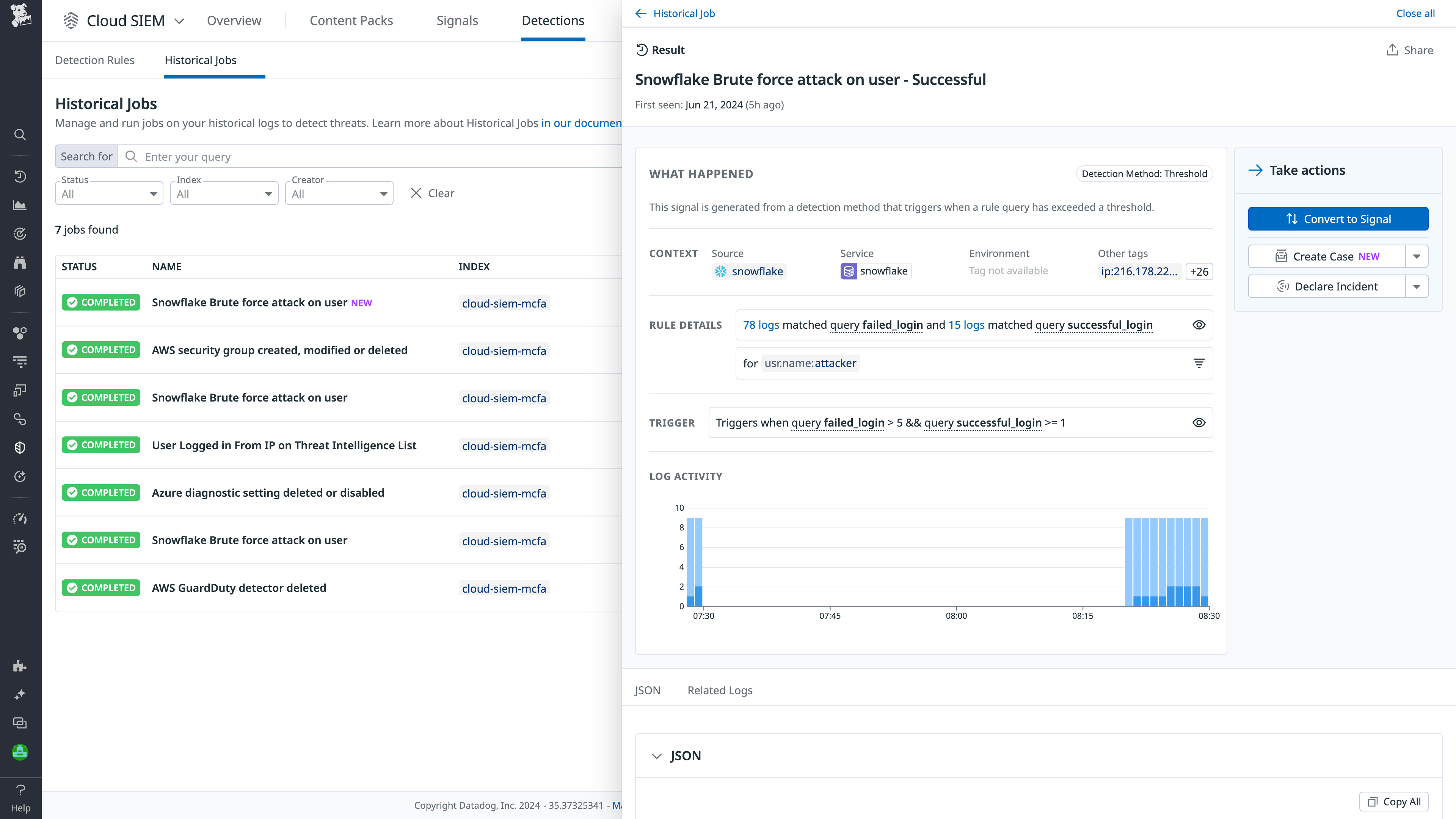Click the Convert to Signal button
The image size is (1456, 819).
pyautogui.click(x=1338, y=219)
